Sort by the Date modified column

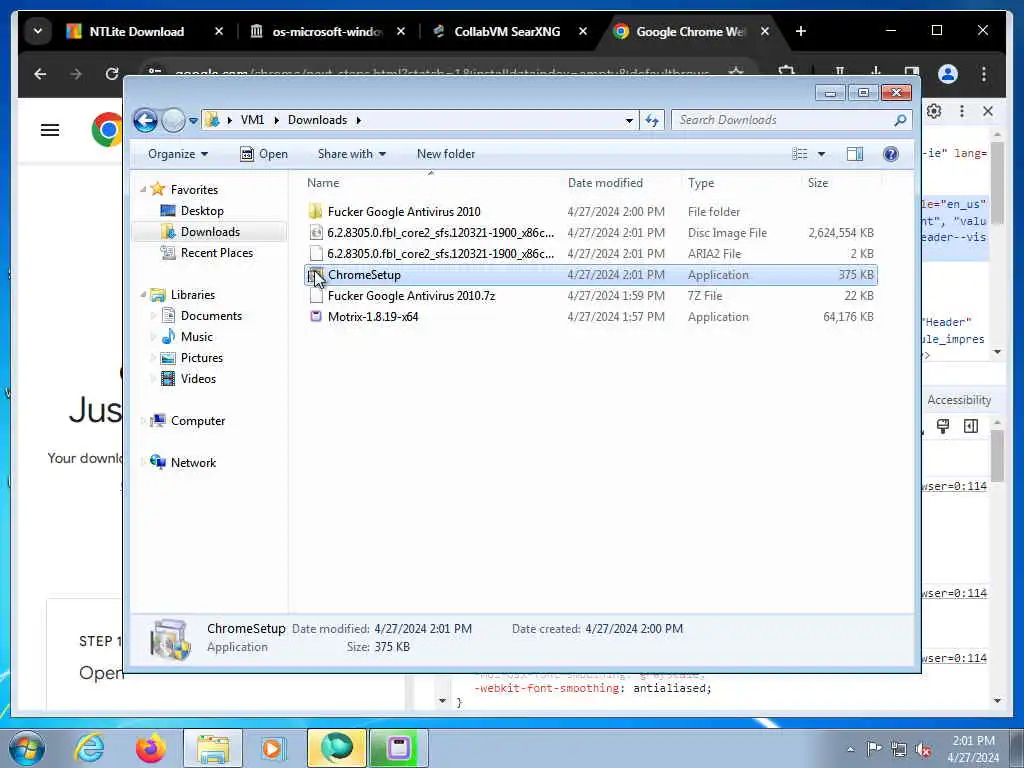pyautogui.click(x=605, y=183)
